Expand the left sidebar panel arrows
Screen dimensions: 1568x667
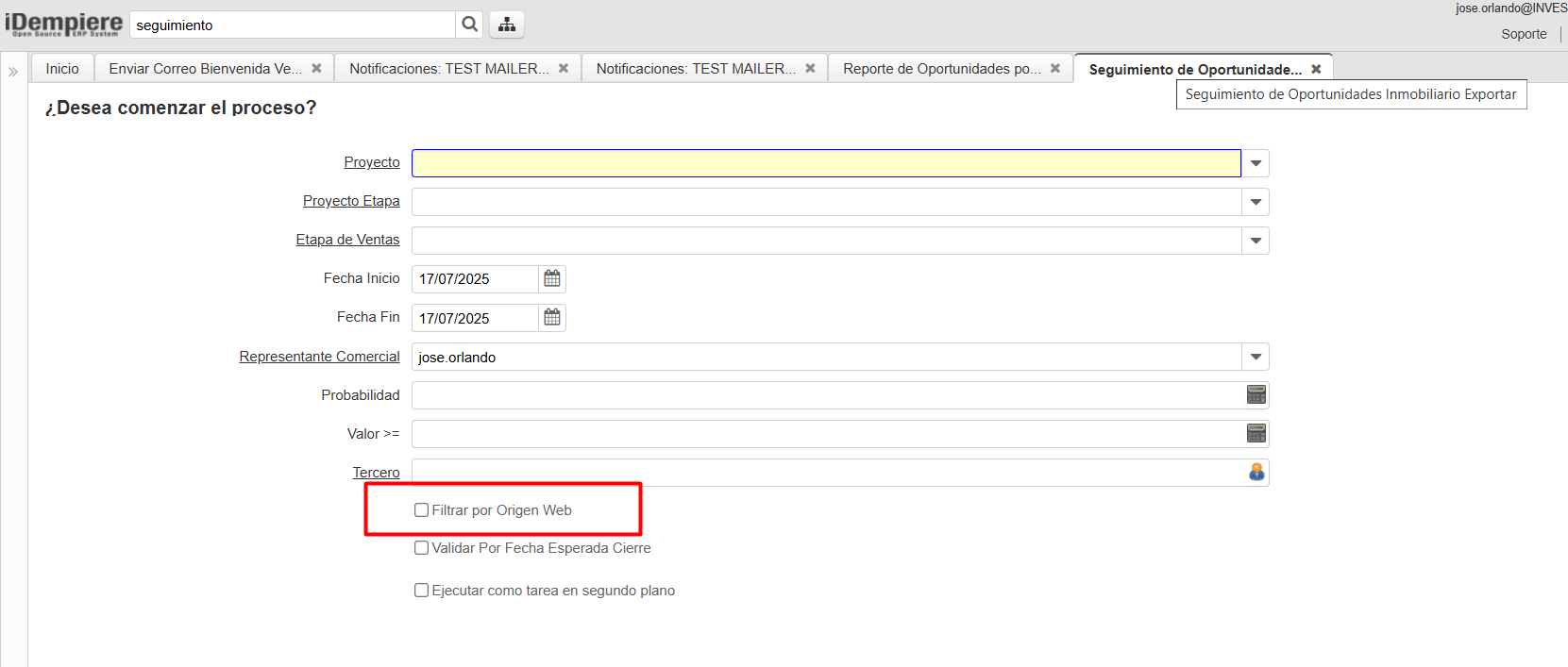pos(13,72)
